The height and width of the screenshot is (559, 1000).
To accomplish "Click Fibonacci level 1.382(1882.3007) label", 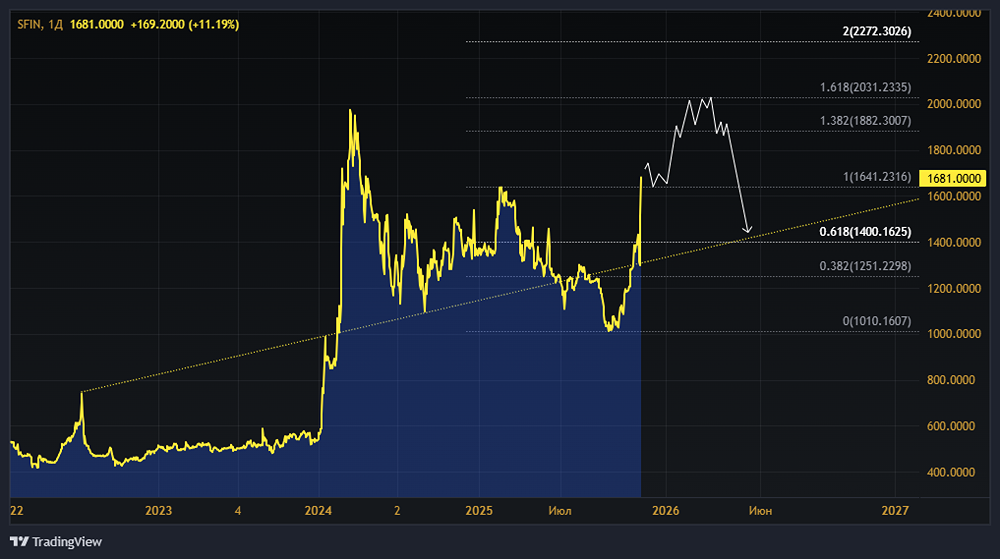I will (865, 121).
